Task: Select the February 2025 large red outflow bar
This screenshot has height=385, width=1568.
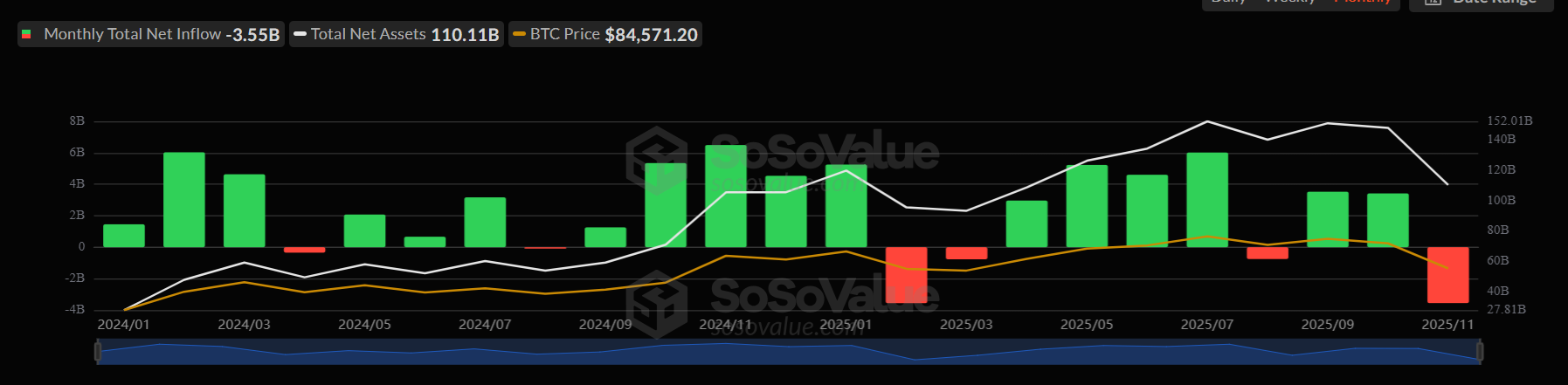Action: pos(907,275)
